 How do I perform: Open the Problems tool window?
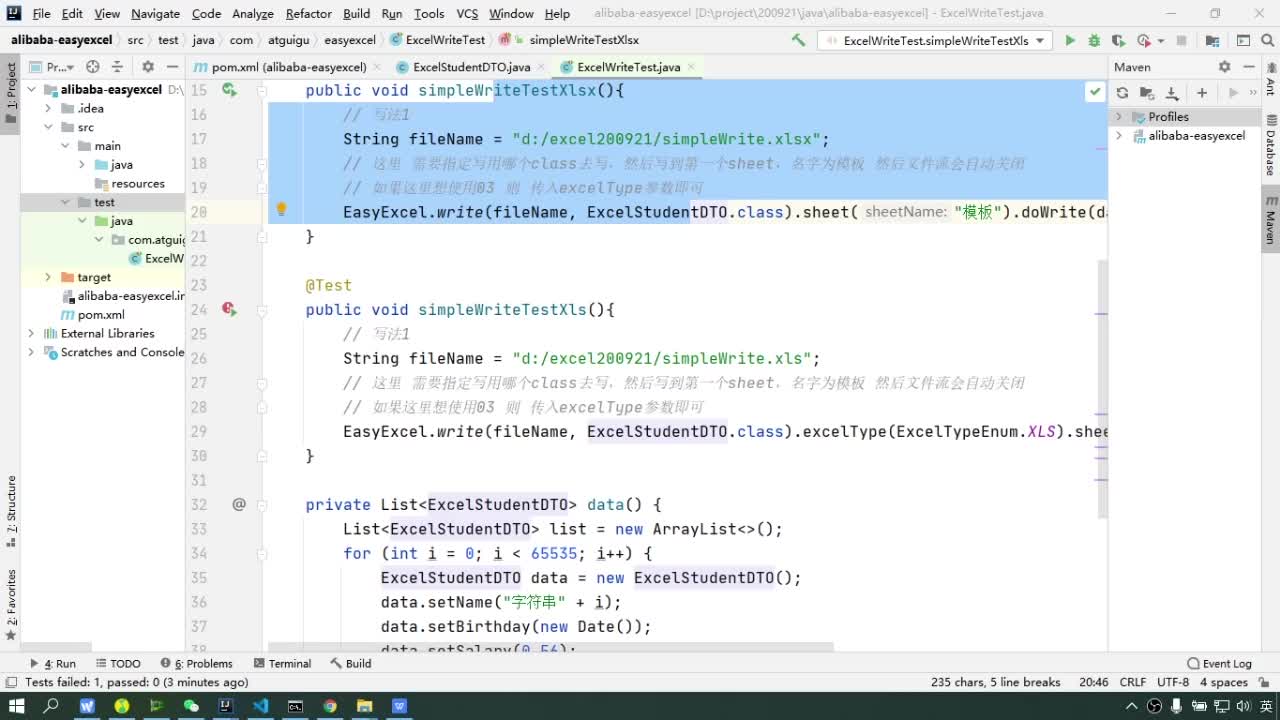[x=196, y=663]
